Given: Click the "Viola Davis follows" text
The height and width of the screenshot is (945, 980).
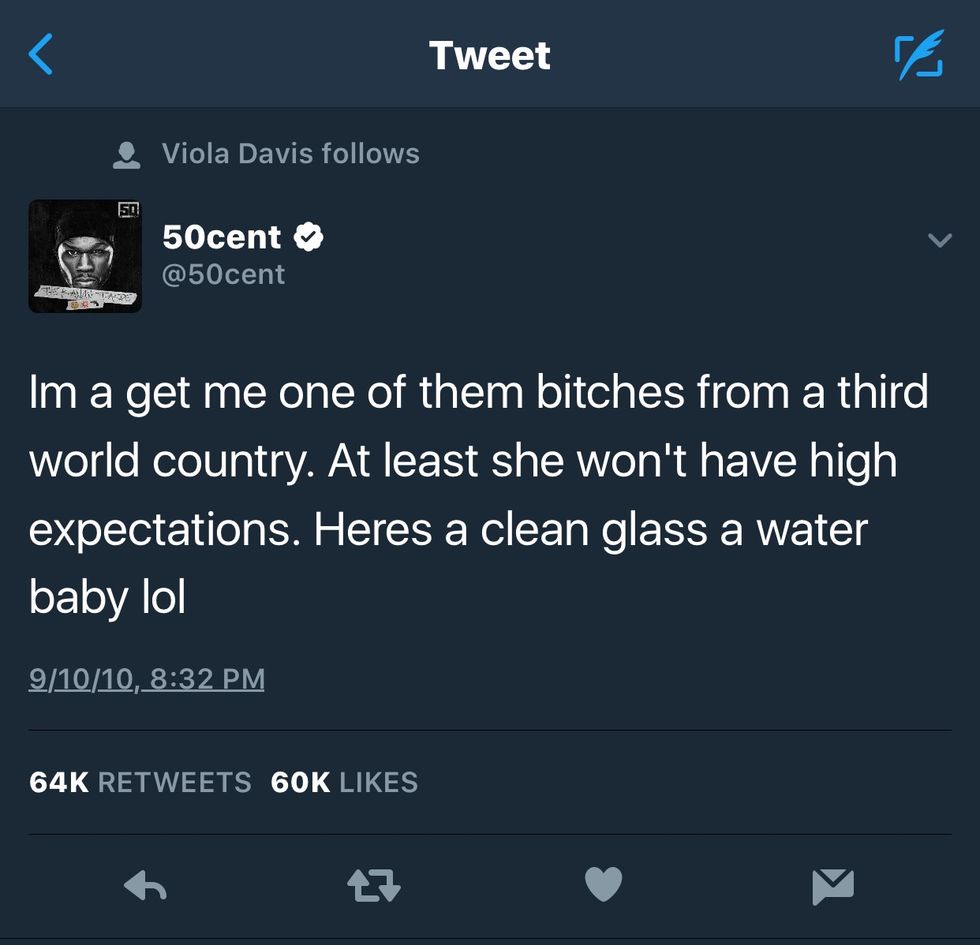Looking at the screenshot, I should [x=290, y=154].
